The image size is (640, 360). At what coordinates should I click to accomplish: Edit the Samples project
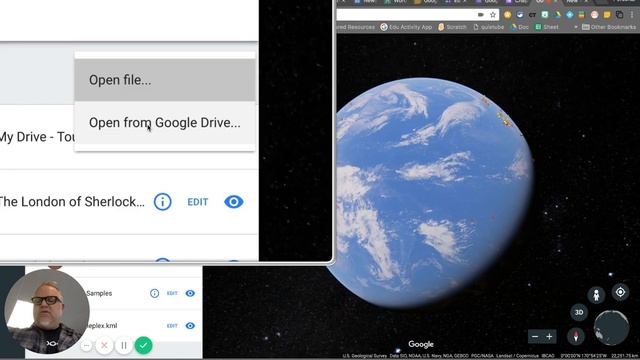[172, 293]
